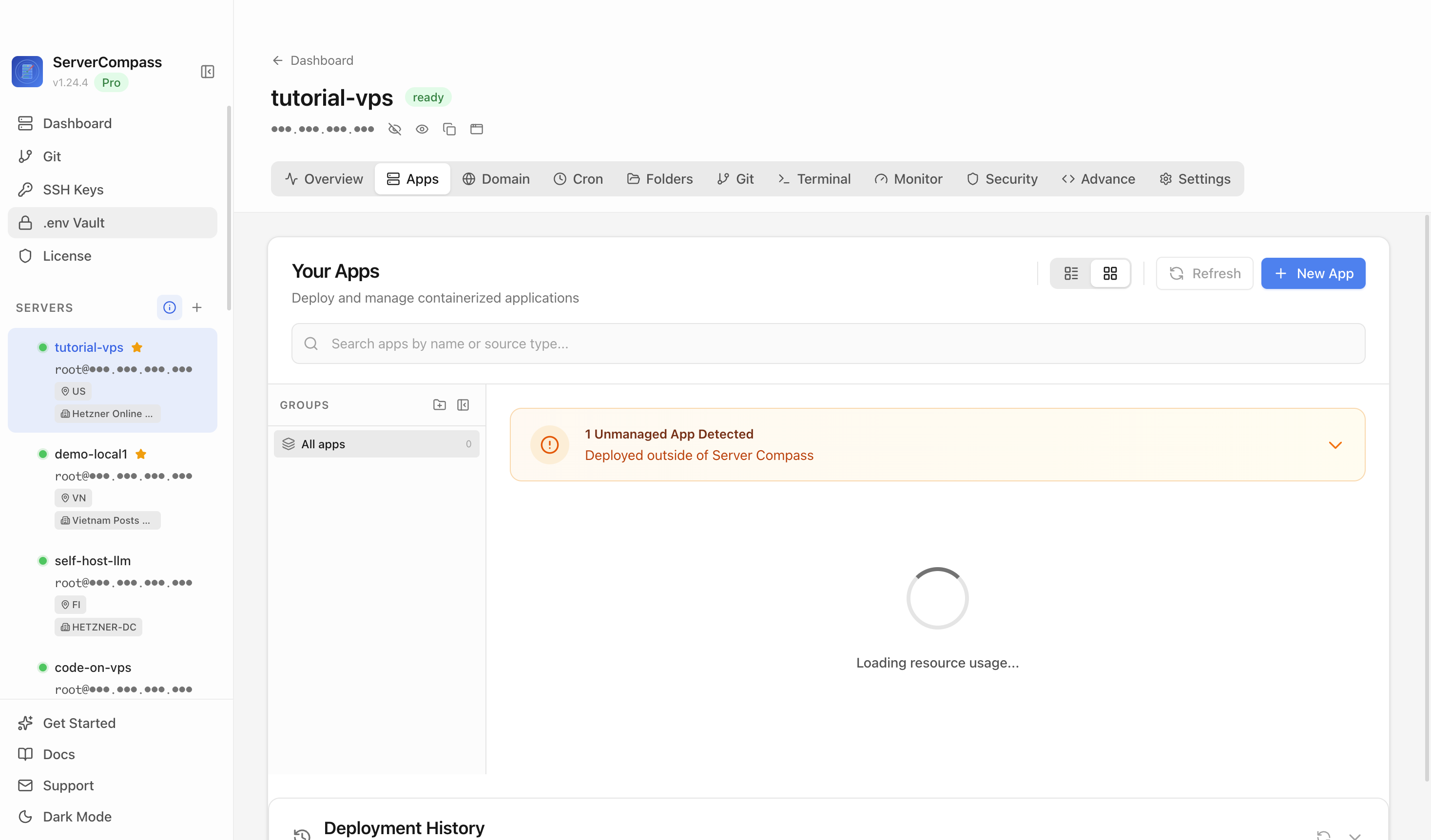This screenshot has height=840, width=1431.
Task: Switch to Cron tab
Action: (578, 179)
